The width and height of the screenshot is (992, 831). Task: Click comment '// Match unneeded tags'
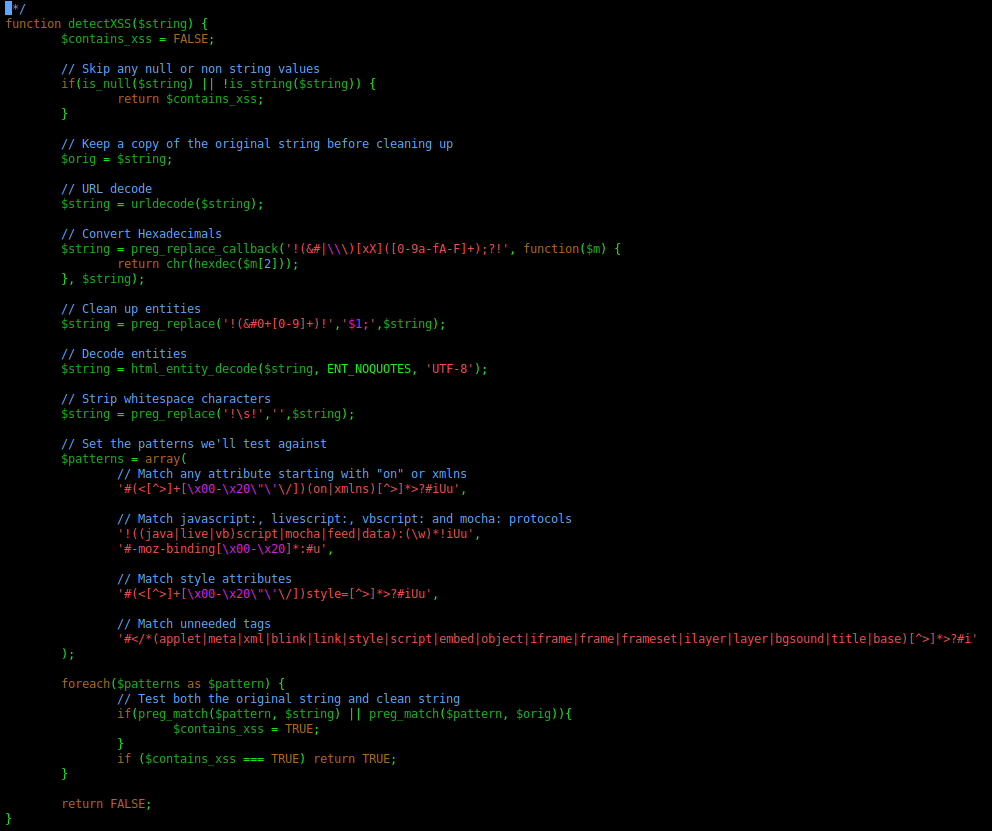pos(194,624)
